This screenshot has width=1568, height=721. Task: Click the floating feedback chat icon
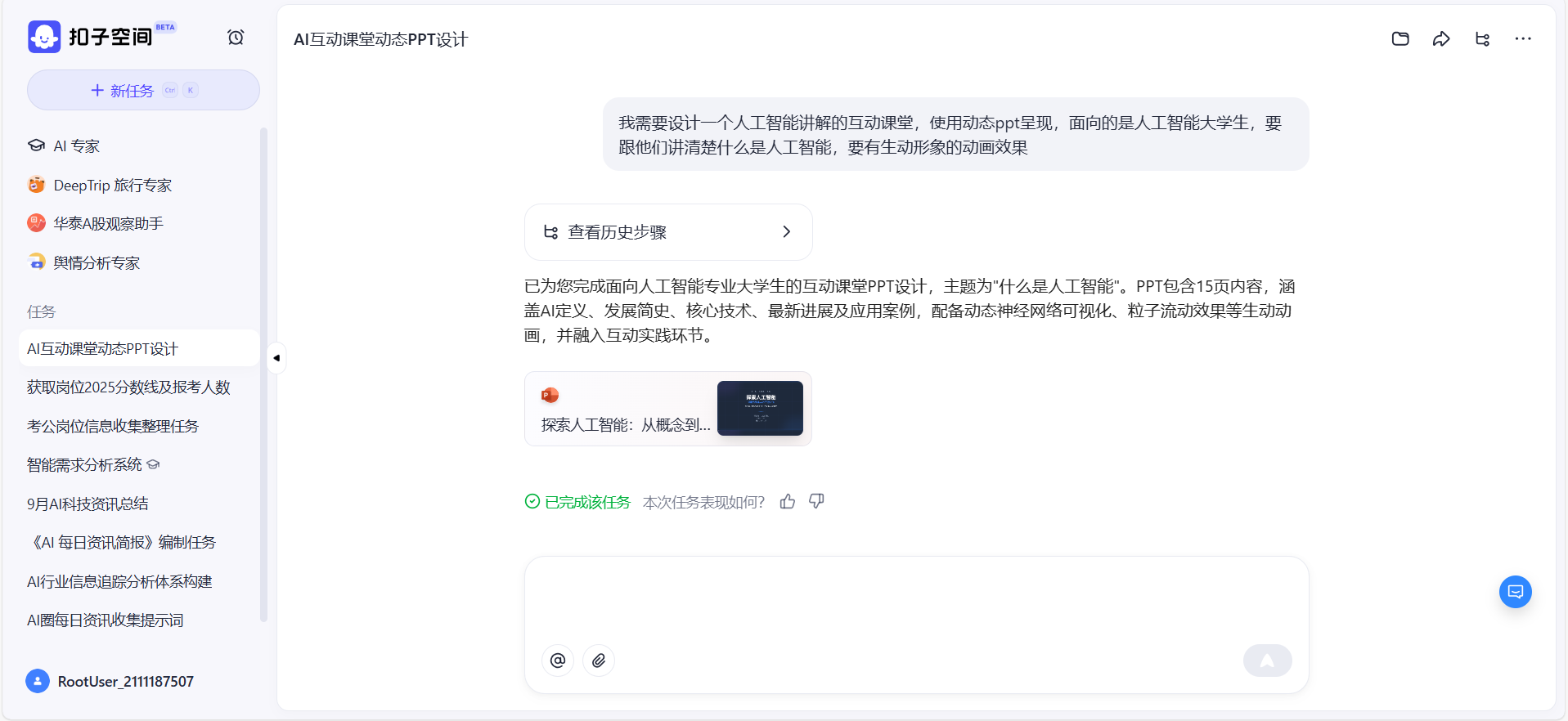[x=1515, y=592]
